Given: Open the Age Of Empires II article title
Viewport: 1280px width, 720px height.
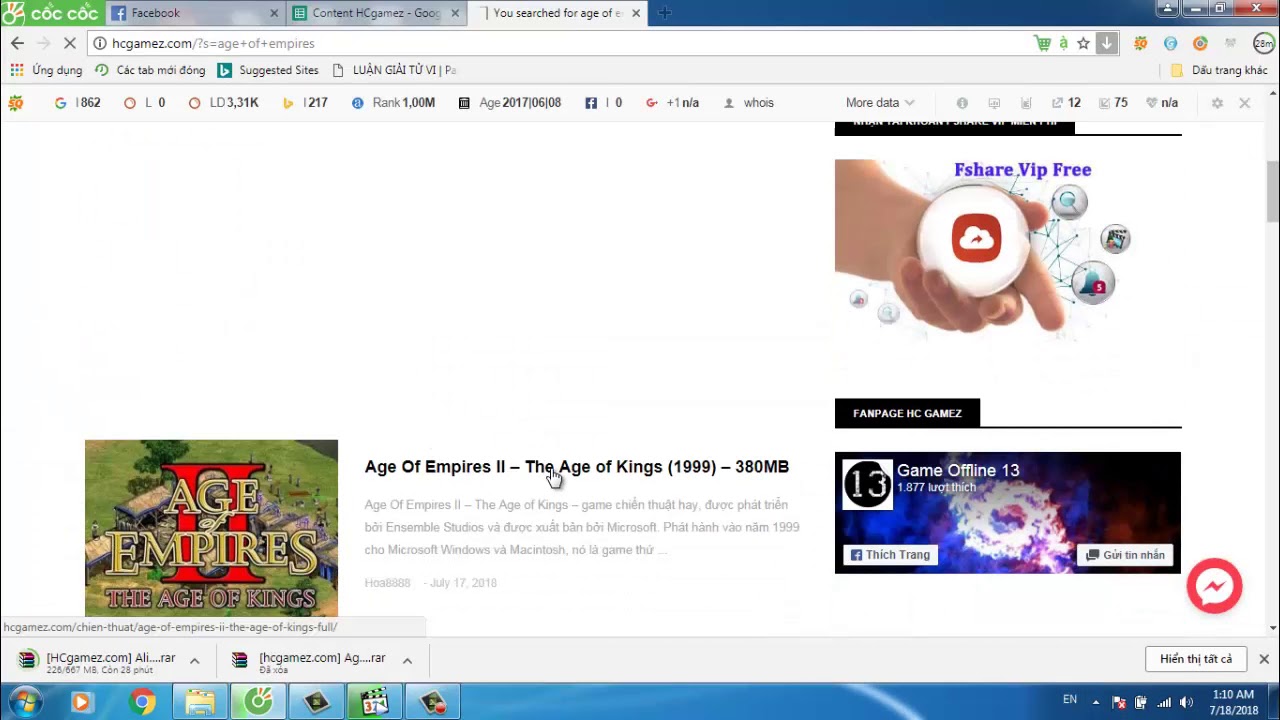Looking at the screenshot, I should 577,467.
